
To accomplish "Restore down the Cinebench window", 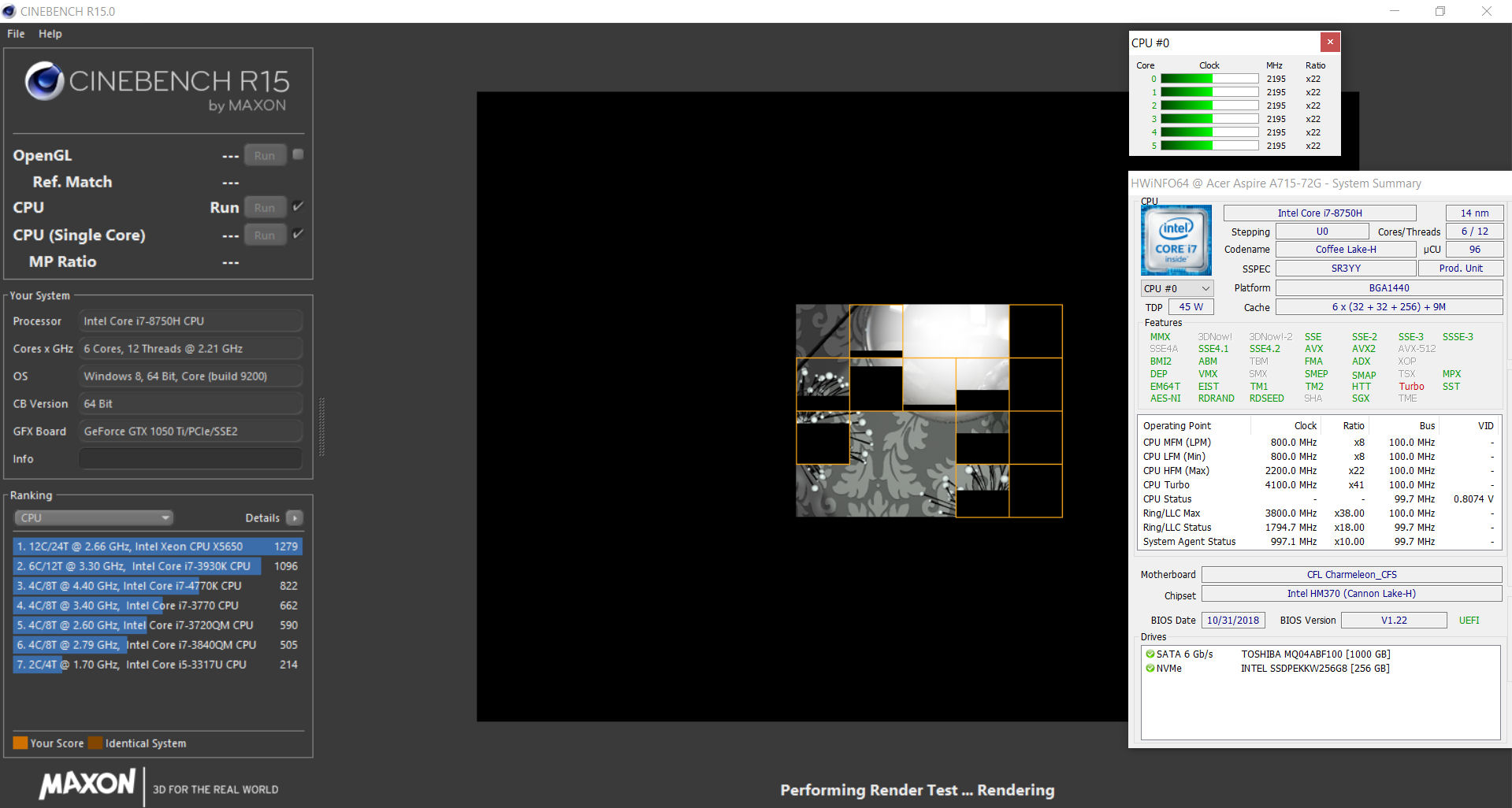I will click(1440, 11).
